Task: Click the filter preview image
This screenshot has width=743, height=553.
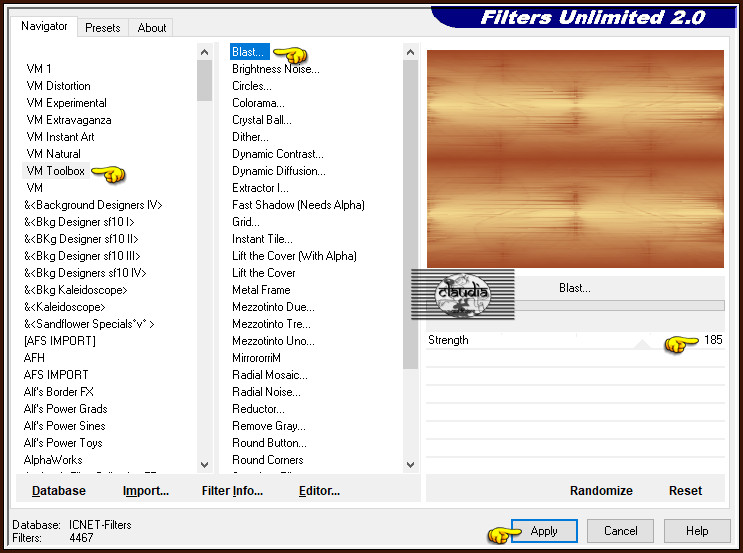Action: click(575, 159)
